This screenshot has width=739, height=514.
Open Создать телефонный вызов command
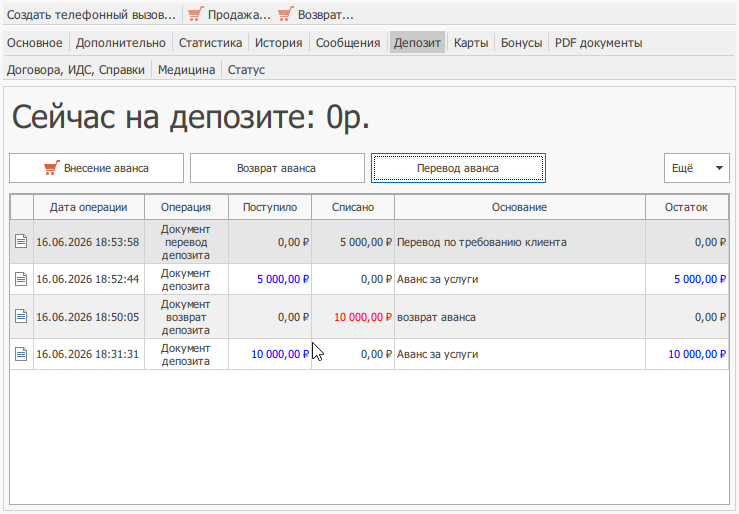pos(91,15)
